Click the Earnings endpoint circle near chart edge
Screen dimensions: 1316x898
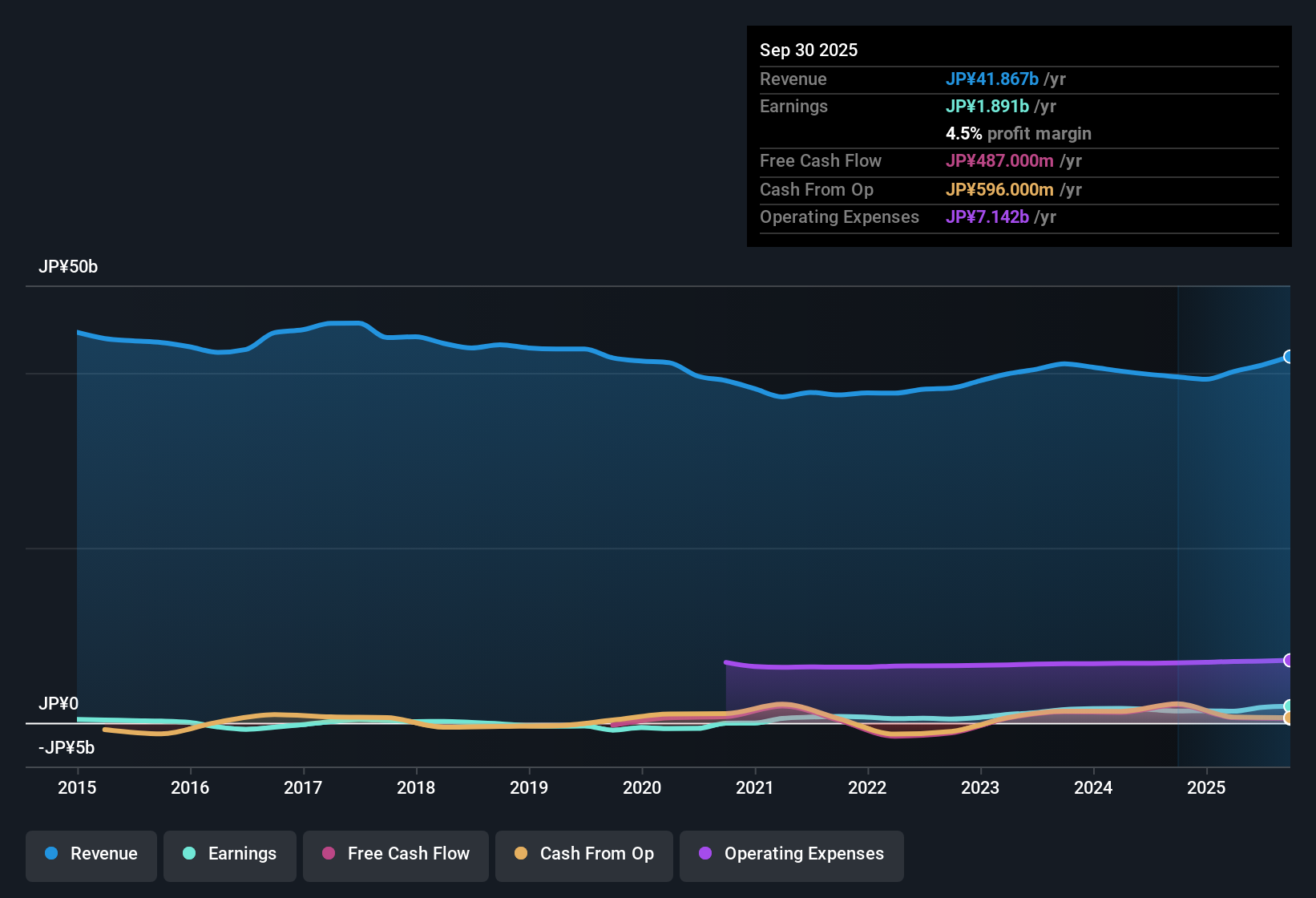pyautogui.click(x=1289, y=707)
